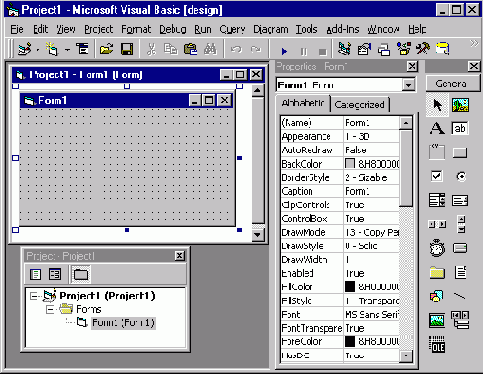Open the Data View Window icon

tap(443, 49)
